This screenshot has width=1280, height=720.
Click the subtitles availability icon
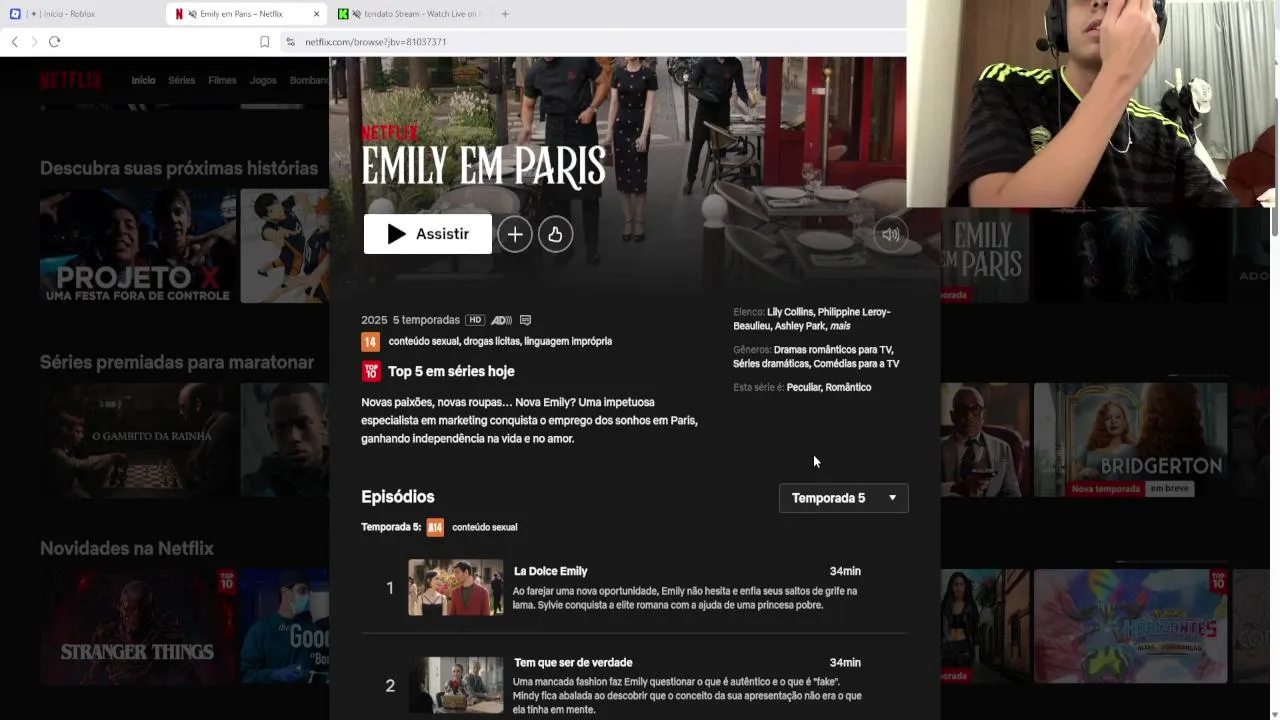(x=525, y=320)
